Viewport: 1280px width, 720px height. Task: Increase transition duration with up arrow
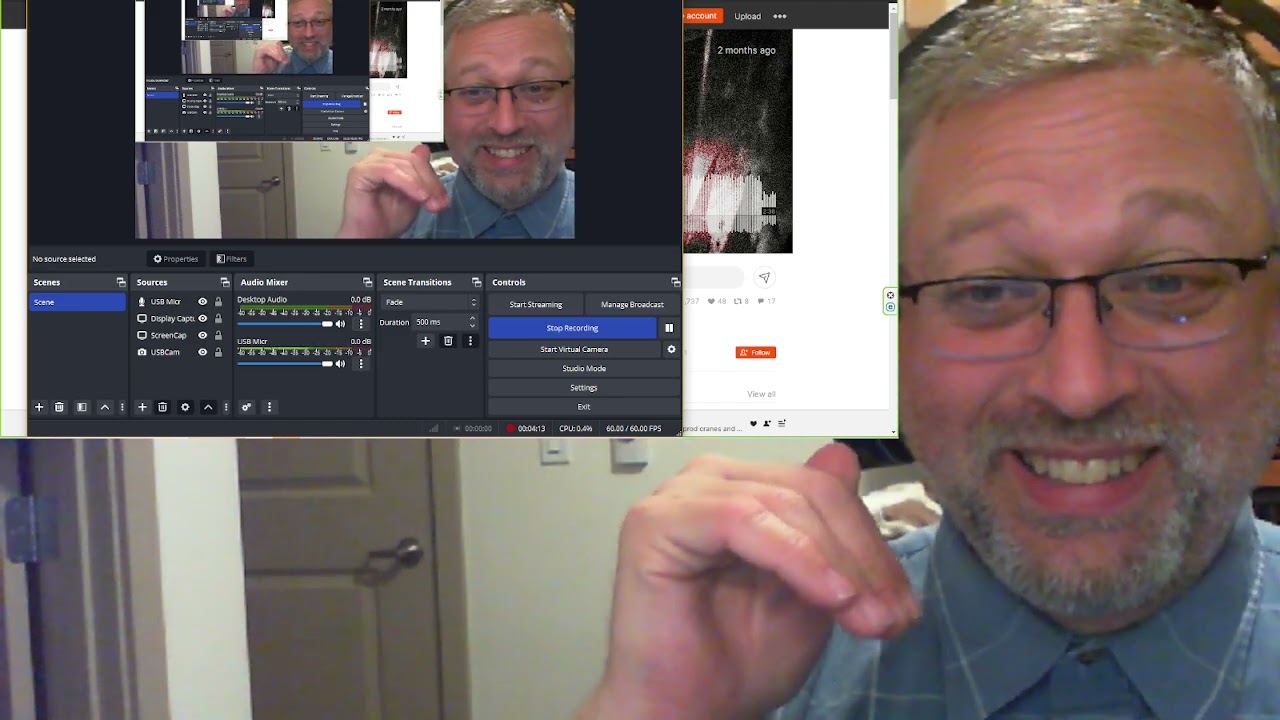coord(472,319)
